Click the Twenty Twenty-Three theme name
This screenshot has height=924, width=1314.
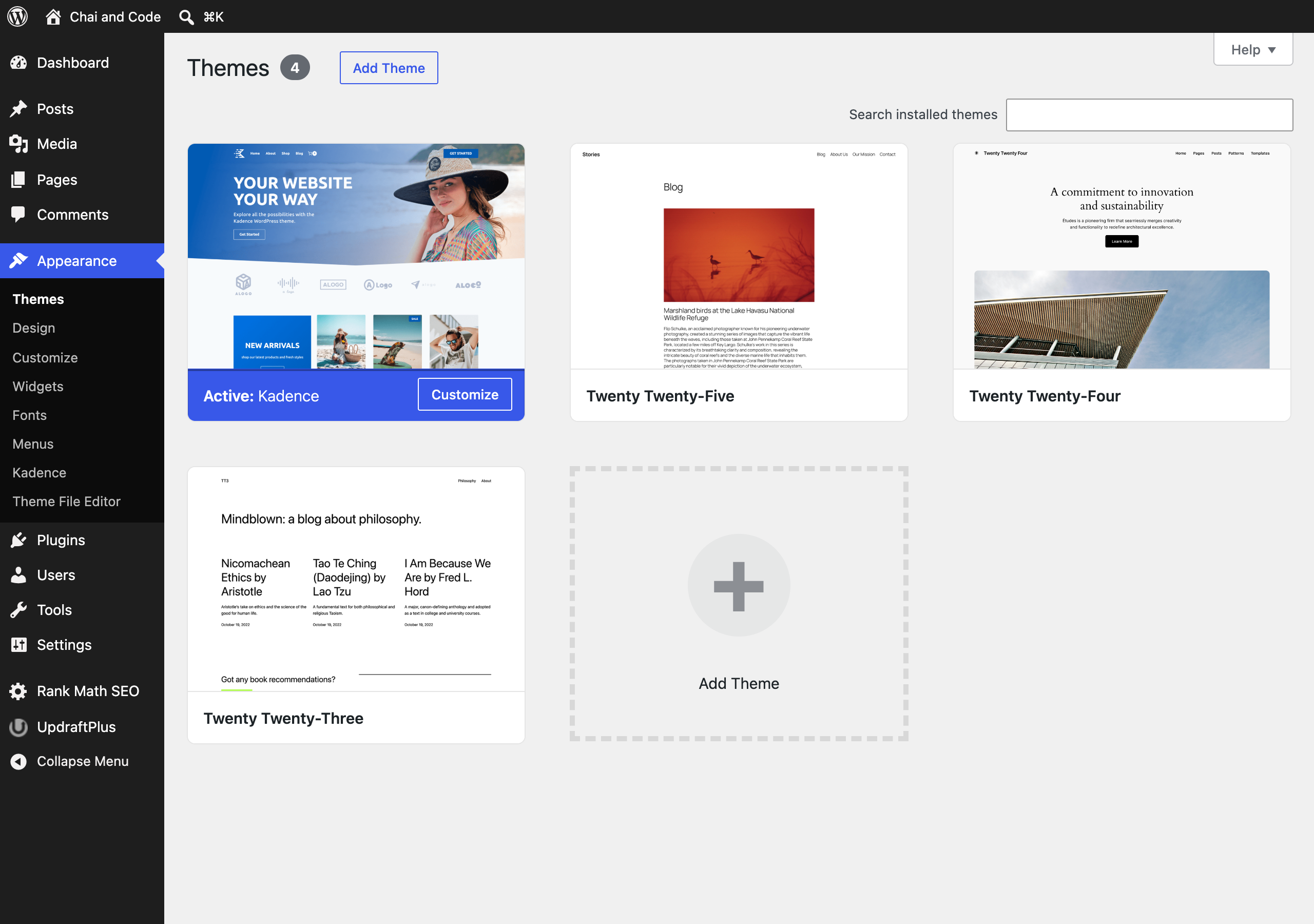tap(283, 718)
